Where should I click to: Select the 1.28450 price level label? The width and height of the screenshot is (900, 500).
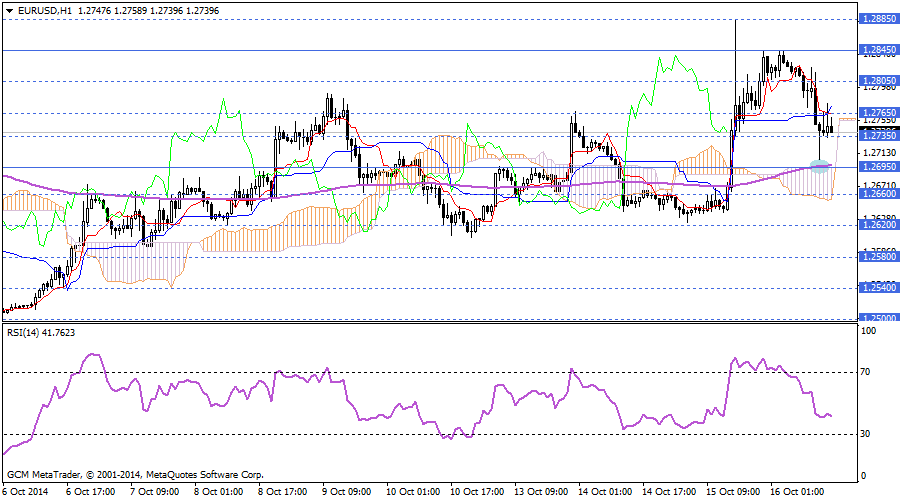click(878, 49)
